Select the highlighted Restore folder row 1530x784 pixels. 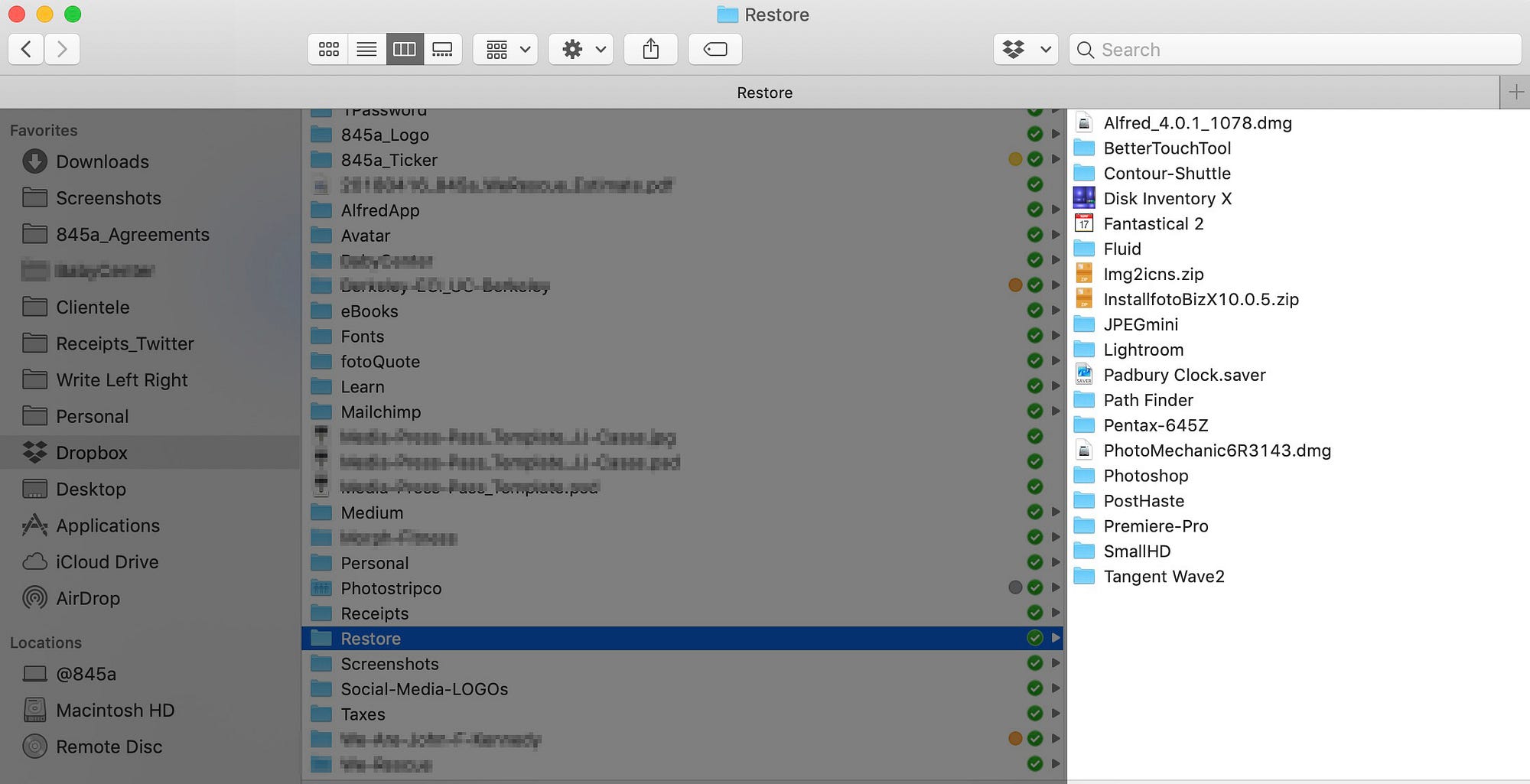click(682, 639)
